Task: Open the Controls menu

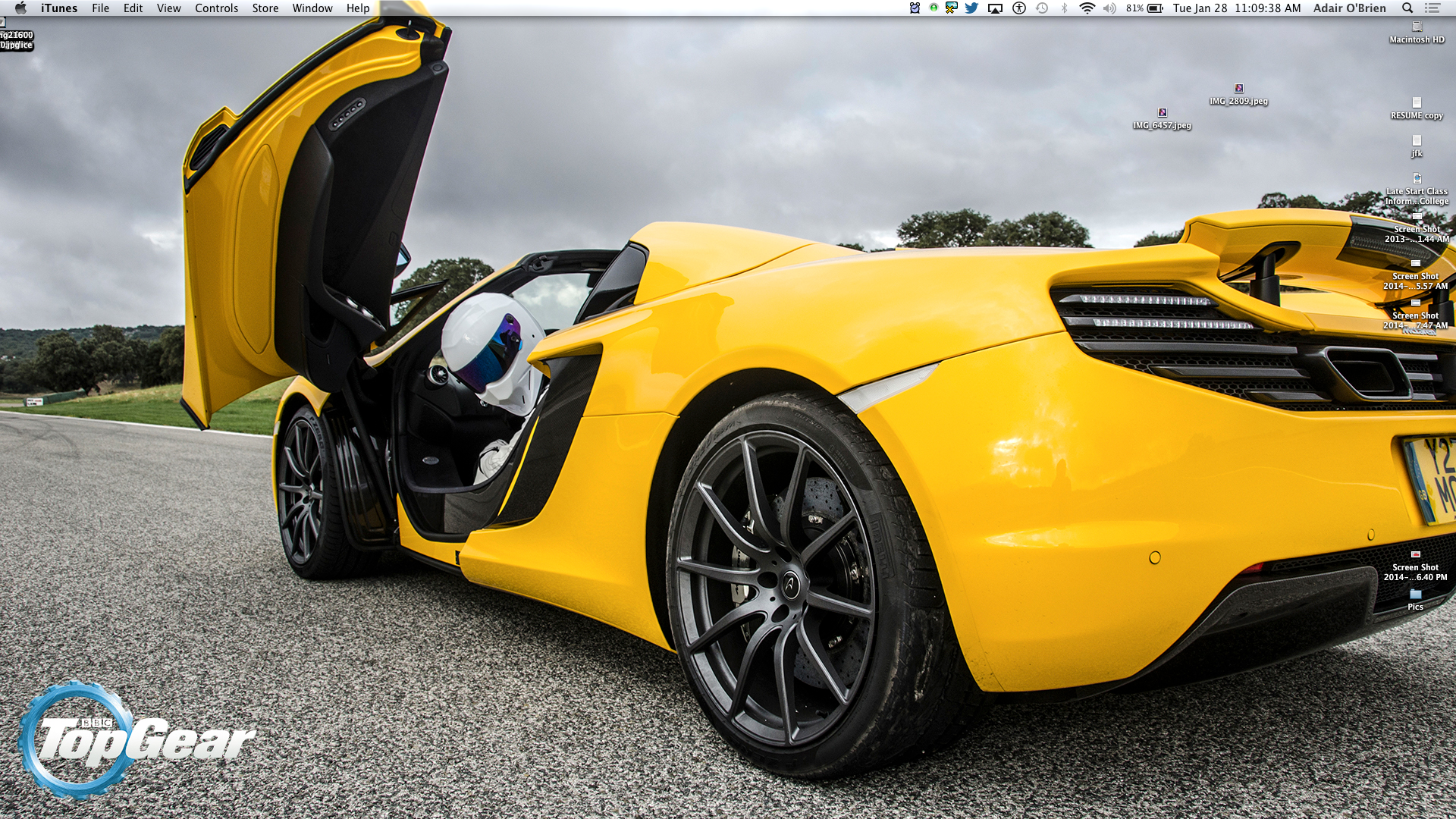Action: point(216,8)
